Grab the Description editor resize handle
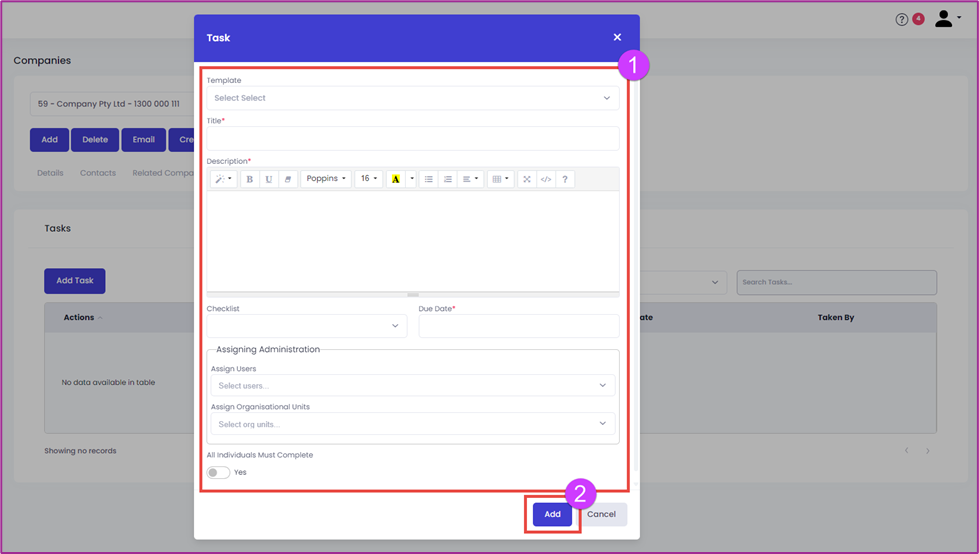The image size is (979, 554). [413, 294]
